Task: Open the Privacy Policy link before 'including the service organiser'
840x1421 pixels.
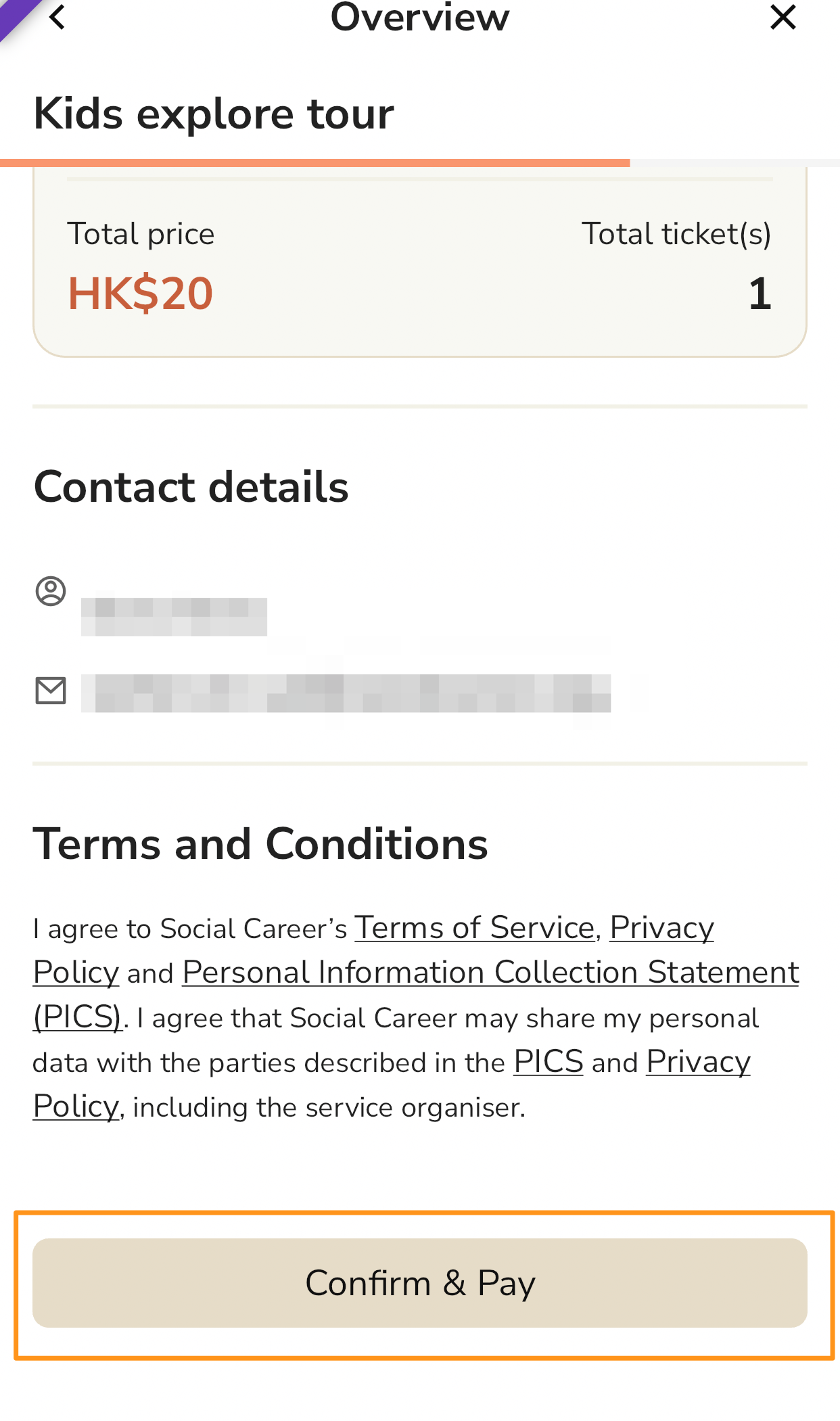Action: [x=392, y=1084]
